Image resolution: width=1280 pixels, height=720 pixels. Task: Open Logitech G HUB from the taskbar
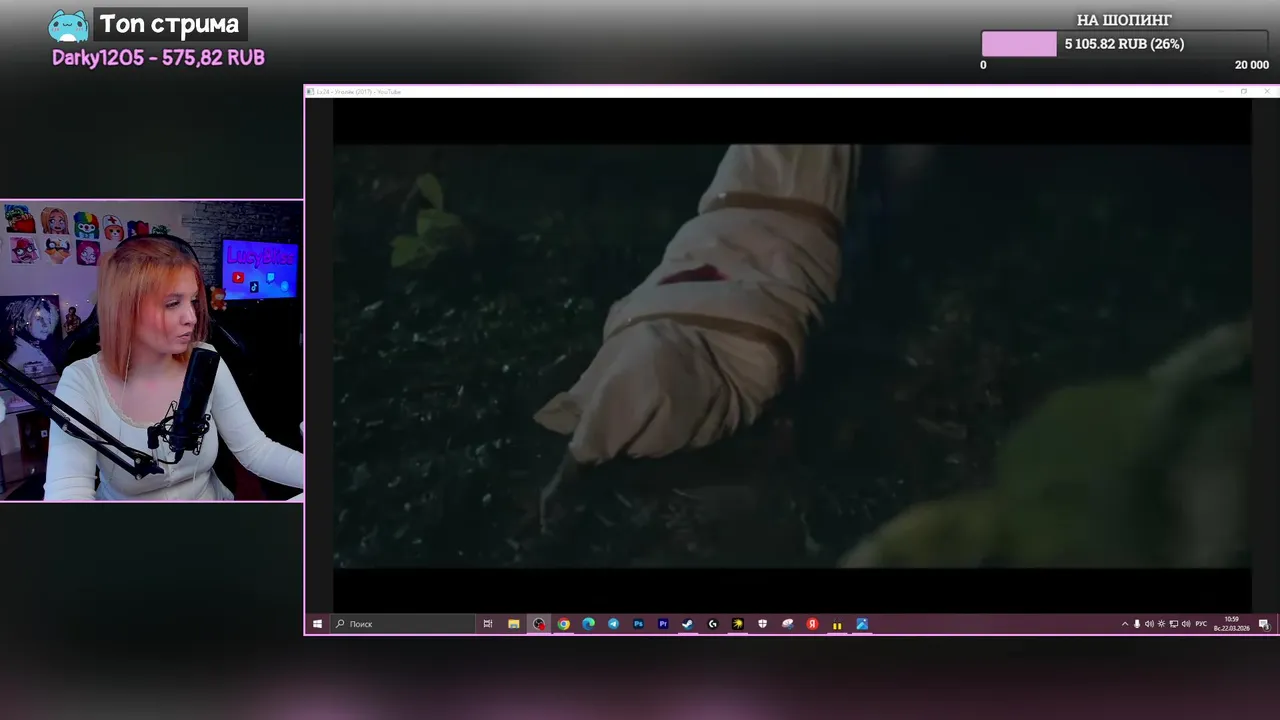[713, 624]
